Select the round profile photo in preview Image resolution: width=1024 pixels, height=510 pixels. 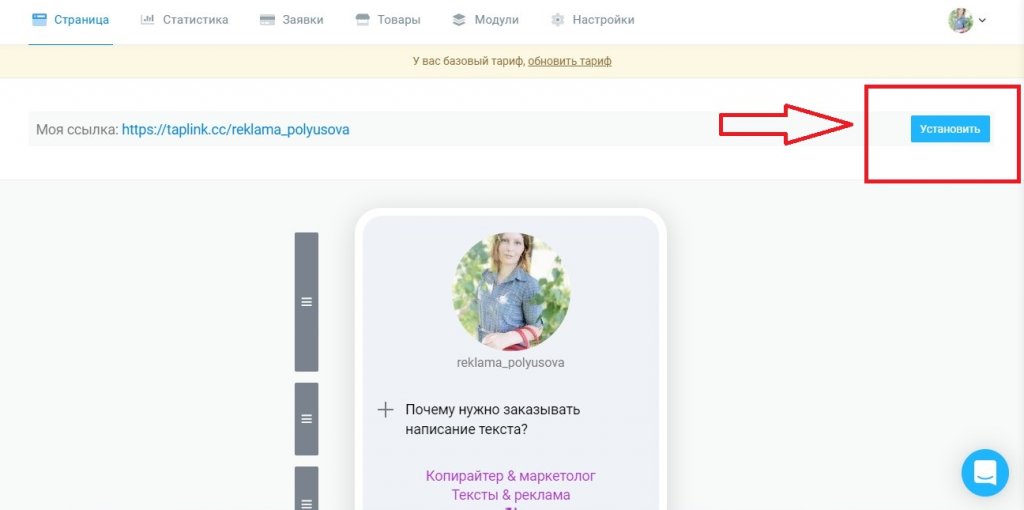point(511,291)
